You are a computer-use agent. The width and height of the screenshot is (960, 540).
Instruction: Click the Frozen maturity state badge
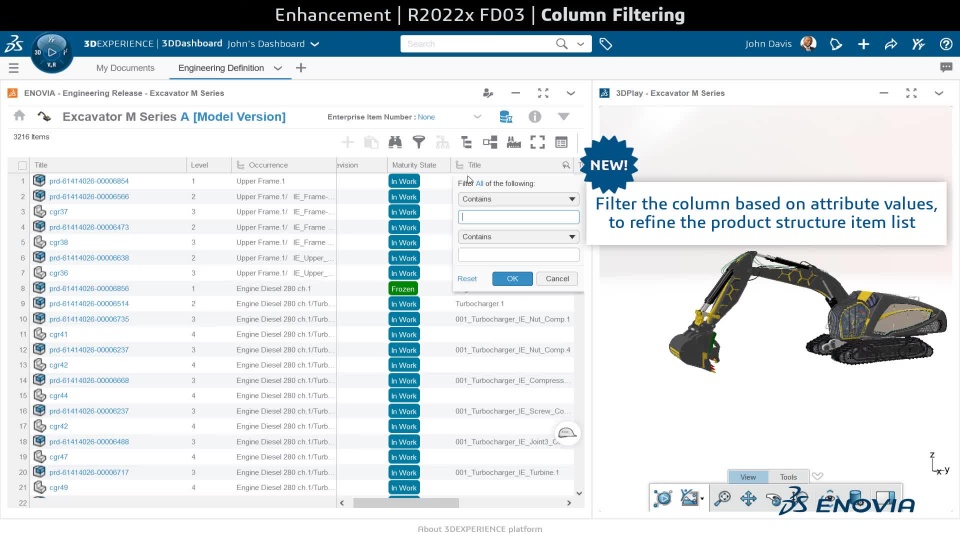(403, 288)
